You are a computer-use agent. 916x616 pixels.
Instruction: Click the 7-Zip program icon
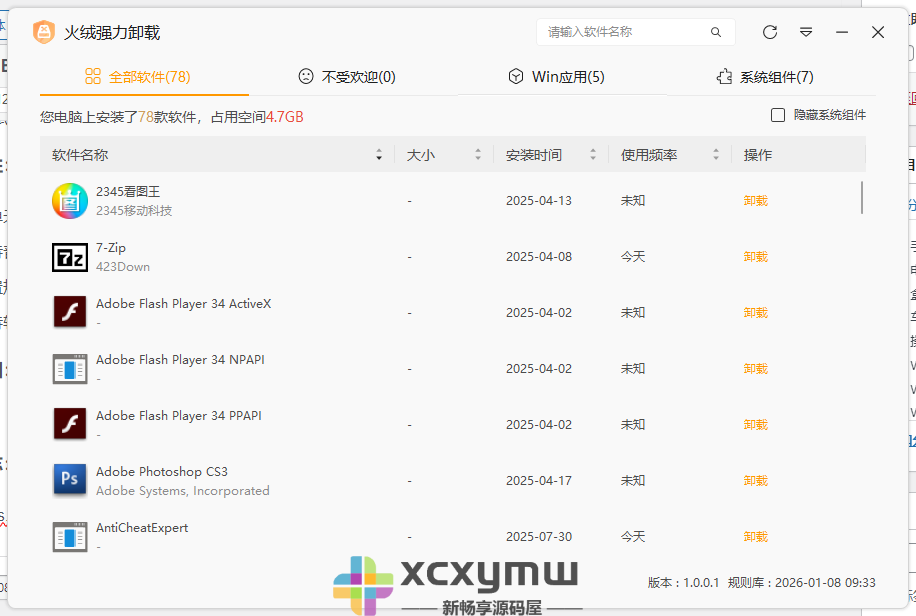pos(69,256)
